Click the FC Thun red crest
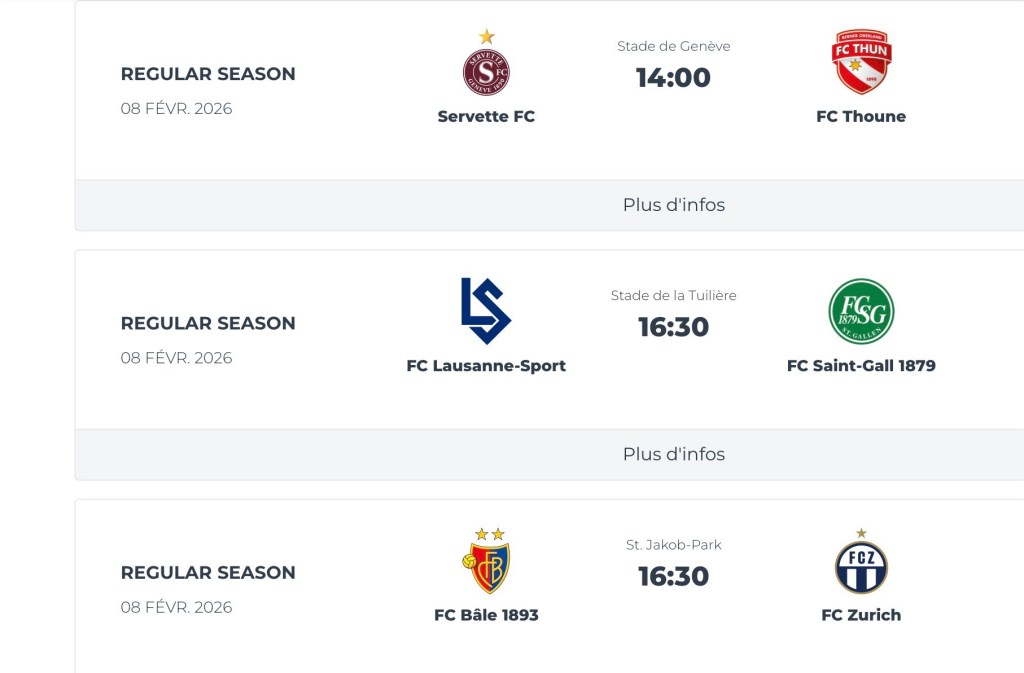The width and height of the screenshot is (1024, 673). (x=861, y=62)
